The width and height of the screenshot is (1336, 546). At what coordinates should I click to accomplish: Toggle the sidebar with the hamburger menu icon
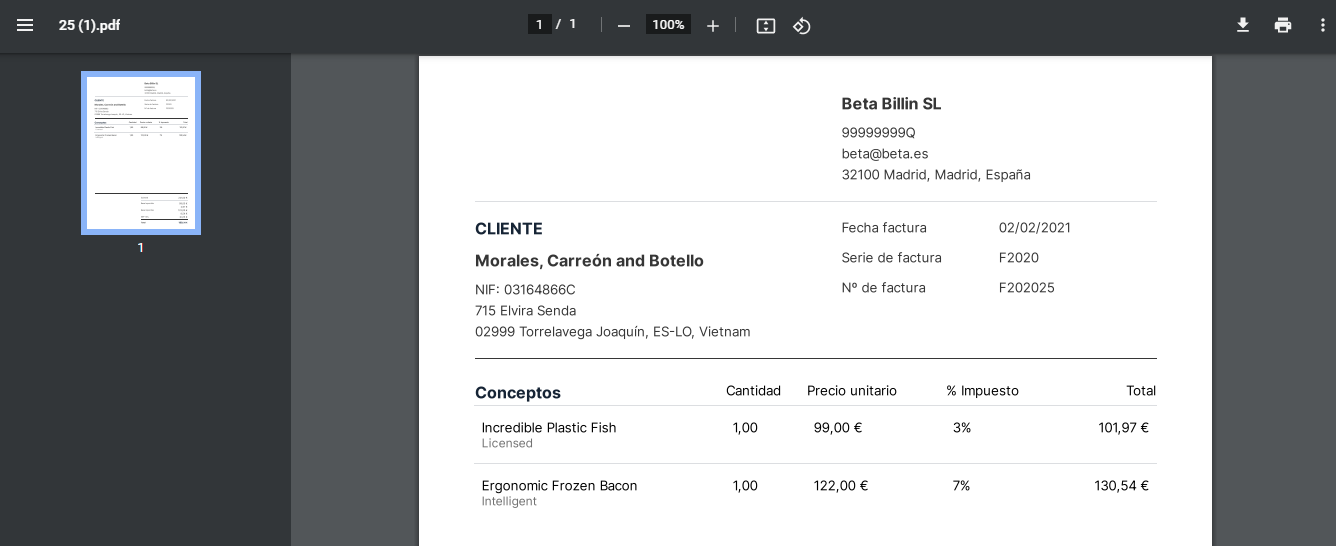[x=25, y=25]
